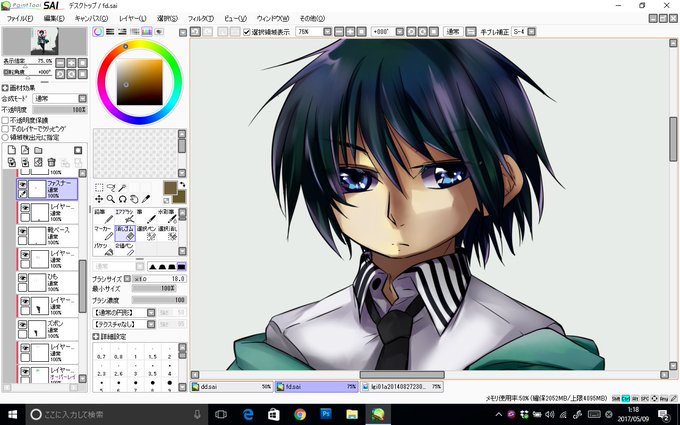Select the eyedropper color picker tool
This screenshot has height=425, width=680.
tap(146, 199)
